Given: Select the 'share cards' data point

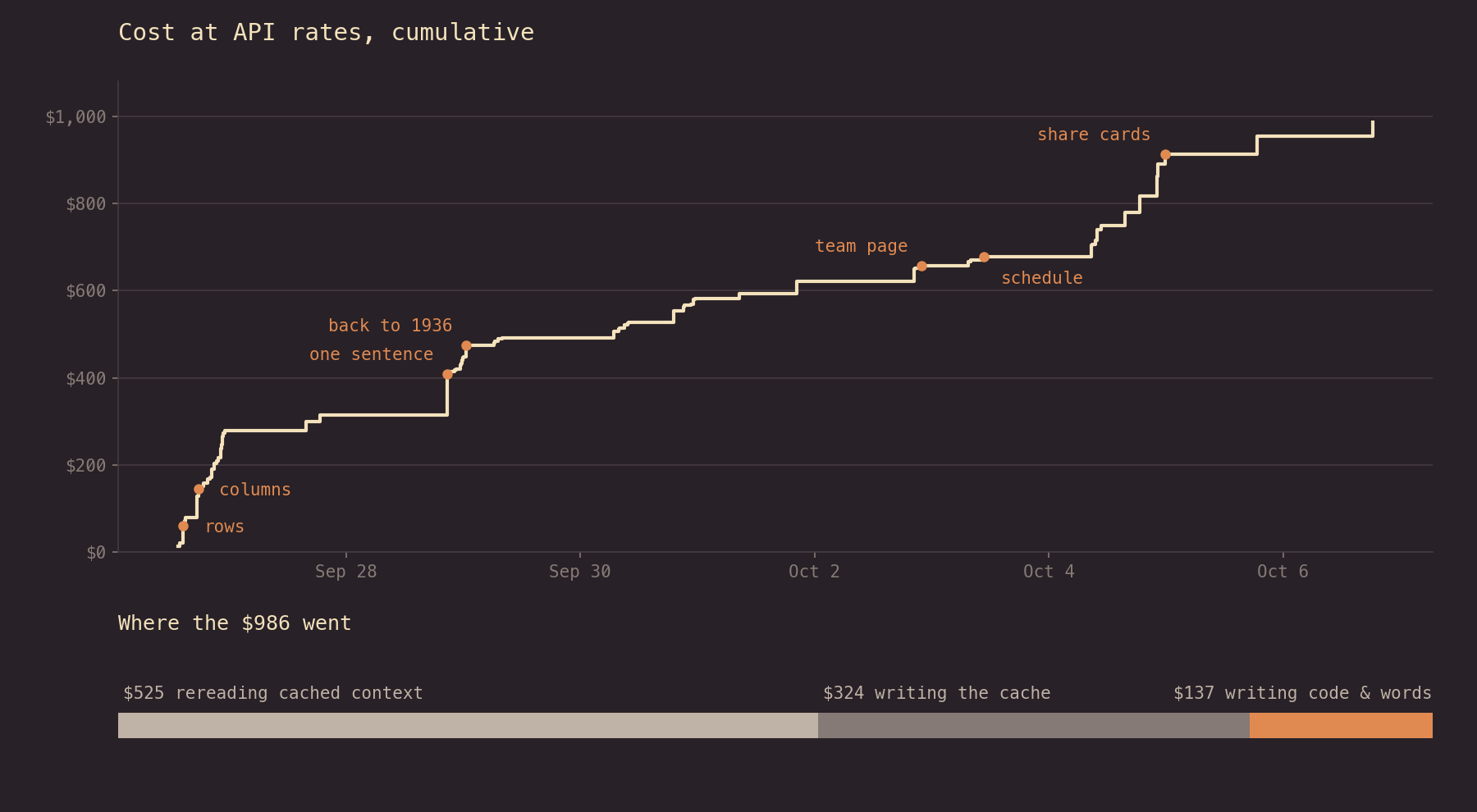Looking at the screenshot, I should click(x=1165, y=155).
